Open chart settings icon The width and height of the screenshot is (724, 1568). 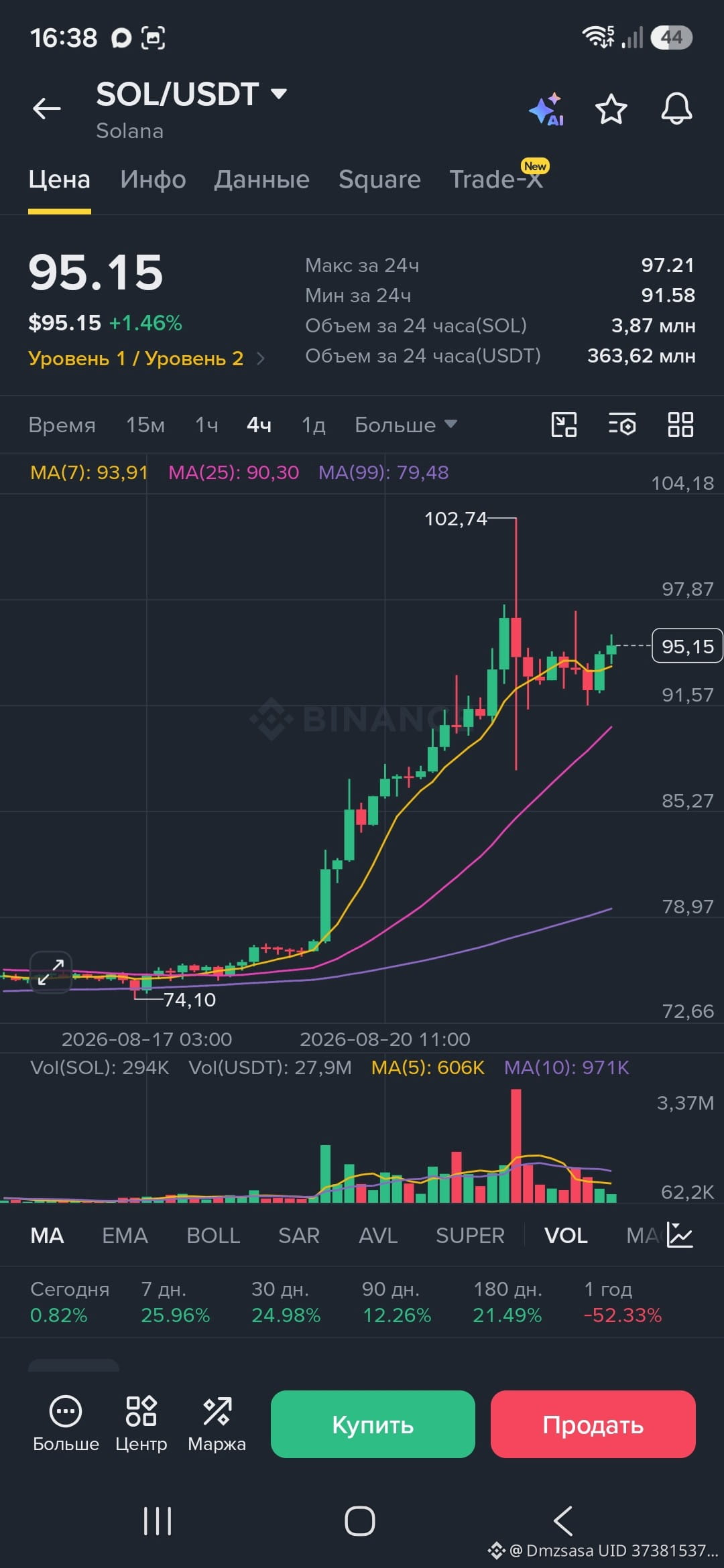coord(622,424)
